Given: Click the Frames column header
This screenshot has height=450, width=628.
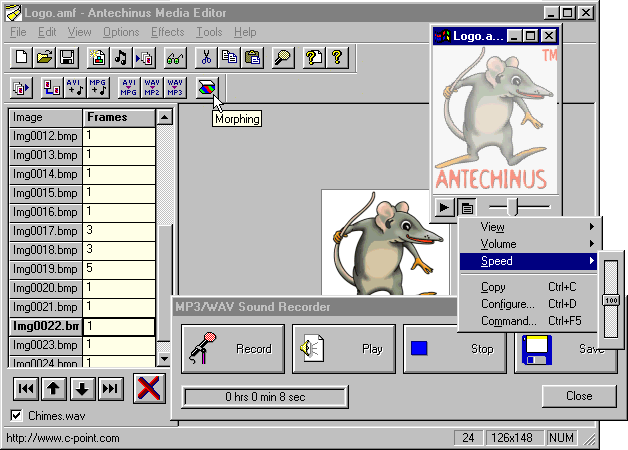Looking at the screenshot, I should tap(119, 117).
